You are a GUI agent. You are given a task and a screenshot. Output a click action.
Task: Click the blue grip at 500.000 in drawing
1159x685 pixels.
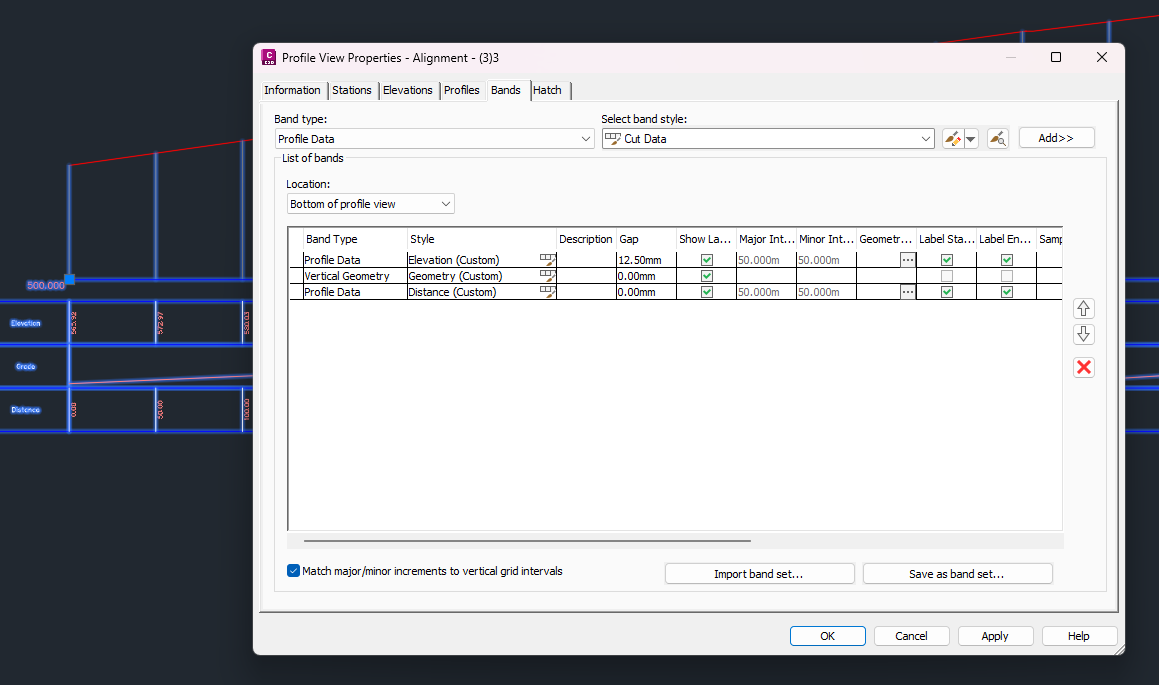(x=69, y=279)
